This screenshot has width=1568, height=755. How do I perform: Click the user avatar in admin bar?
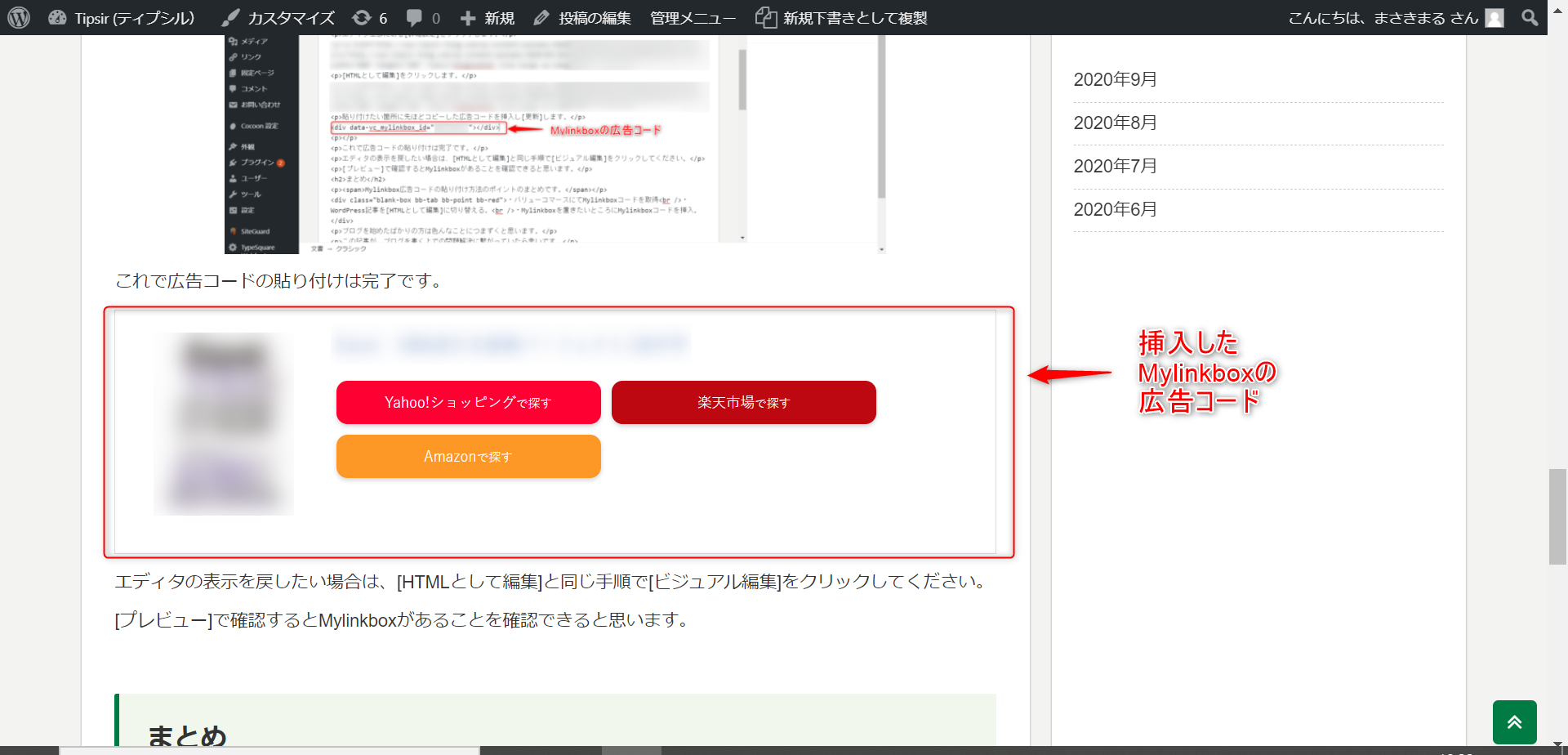(1494, 17)
